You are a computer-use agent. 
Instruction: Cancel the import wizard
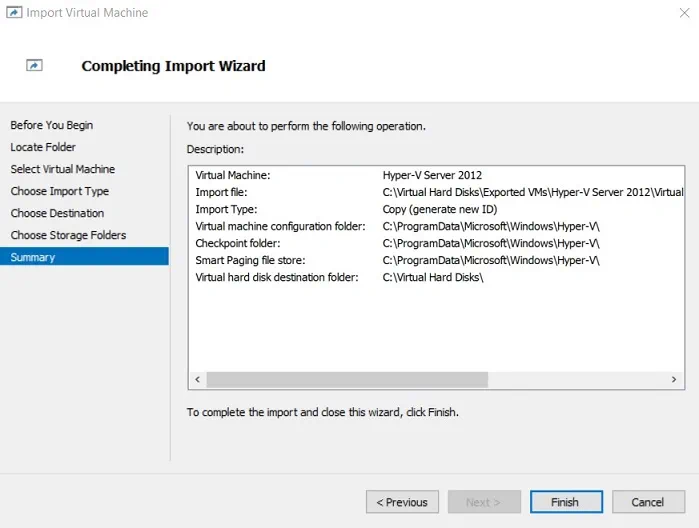coord(647,502)
